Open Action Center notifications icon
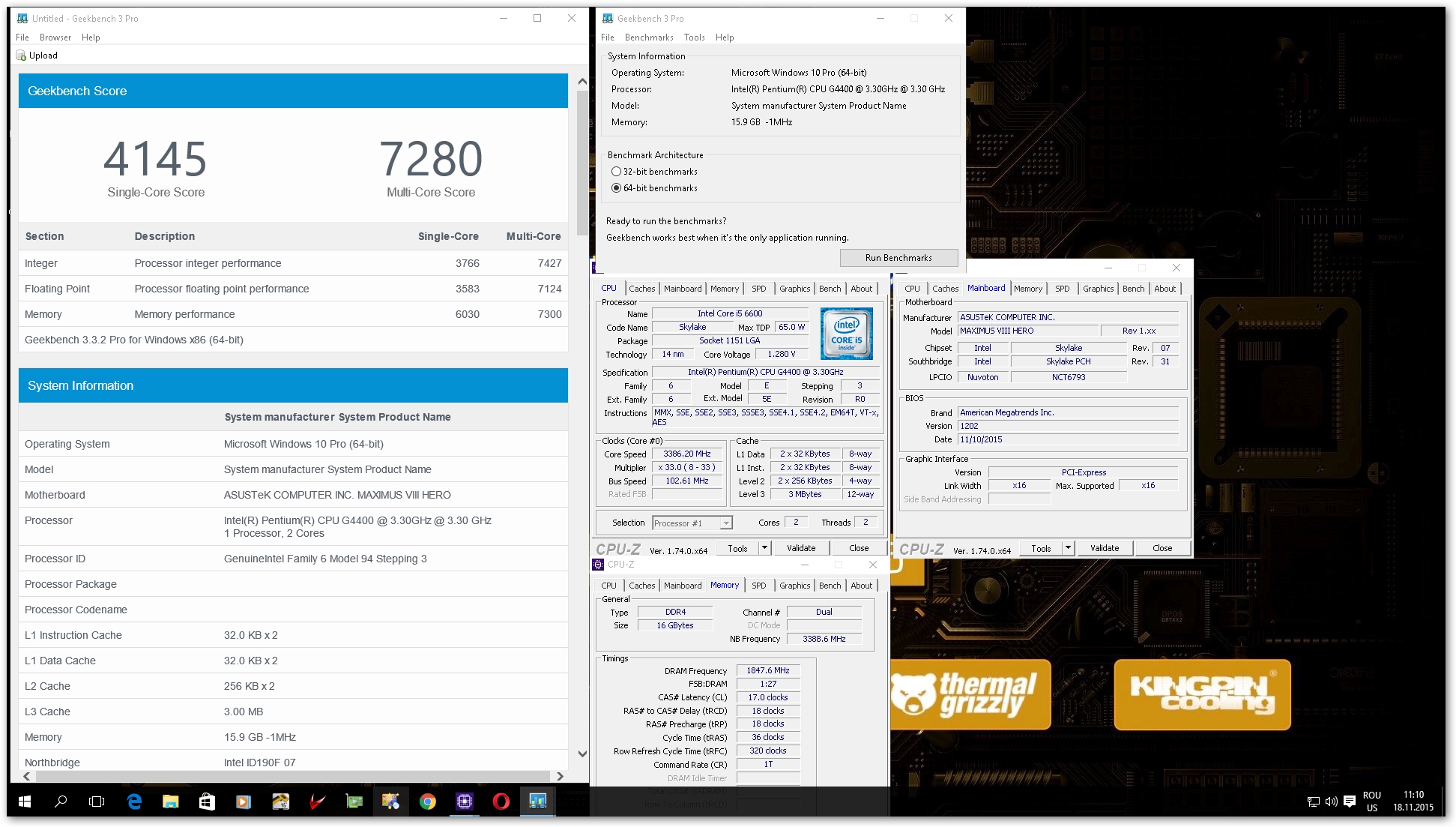Screen dimensions: 1456x827 [x=1350, y=802]
